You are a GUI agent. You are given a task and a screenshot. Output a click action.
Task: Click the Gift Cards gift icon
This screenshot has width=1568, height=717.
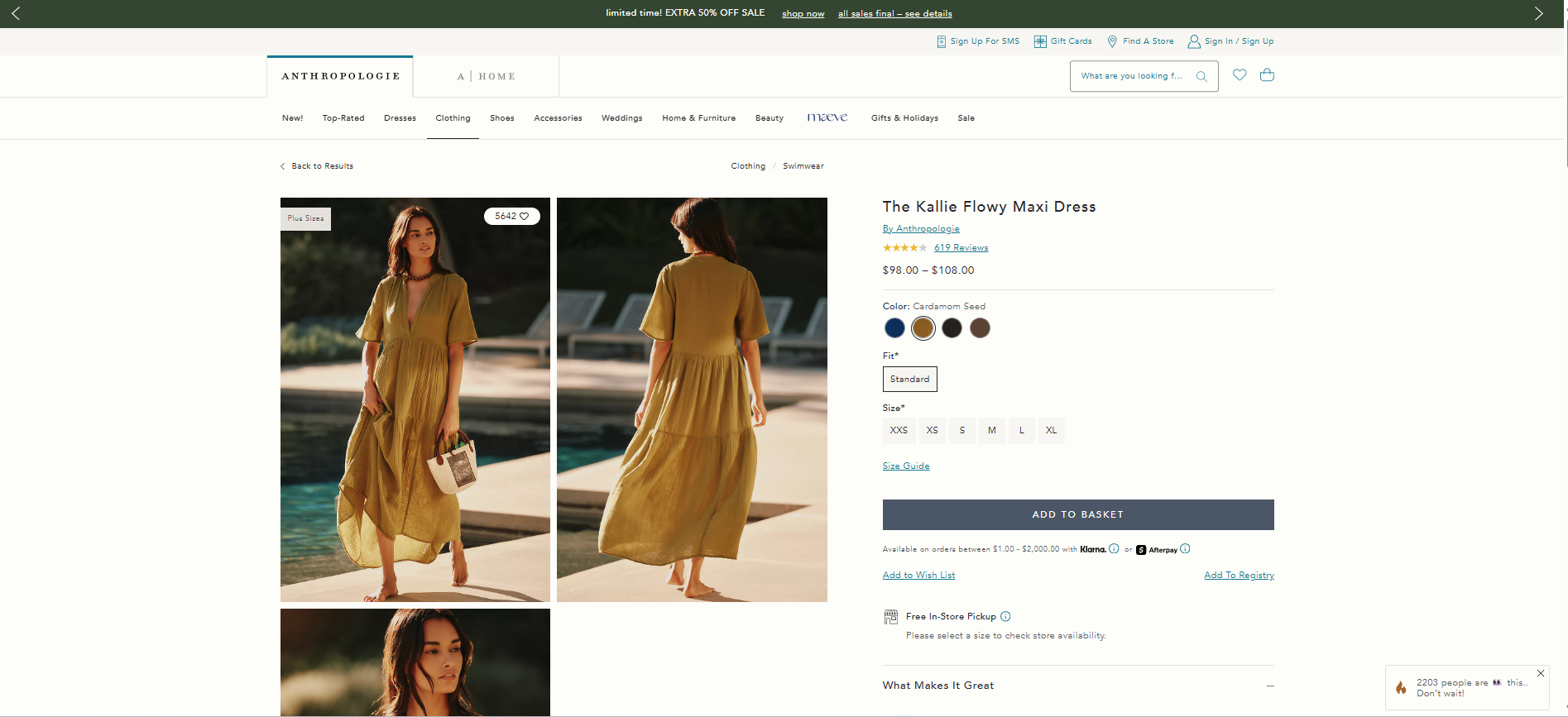coord(1040,41)
